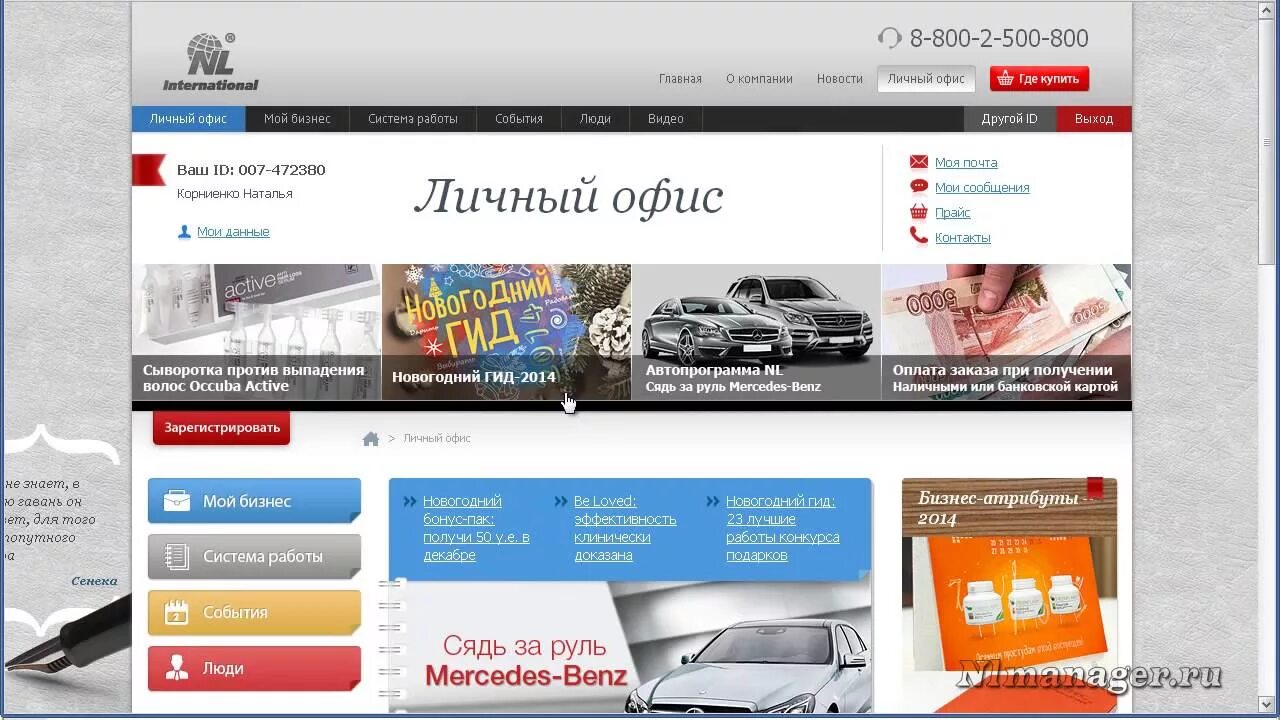Open Моя почта link

[966, 162]
